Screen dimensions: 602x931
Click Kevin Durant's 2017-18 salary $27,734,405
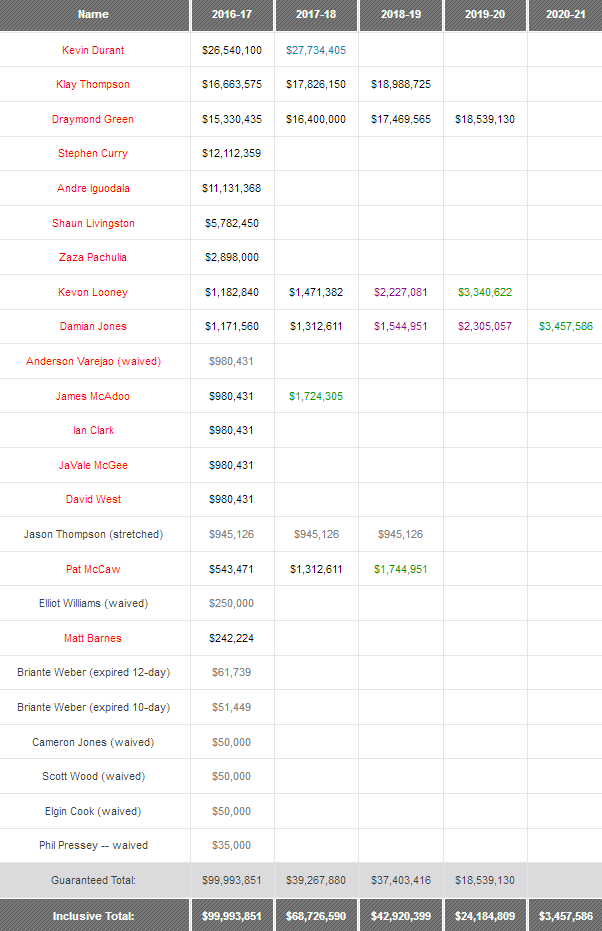[316, 50]
